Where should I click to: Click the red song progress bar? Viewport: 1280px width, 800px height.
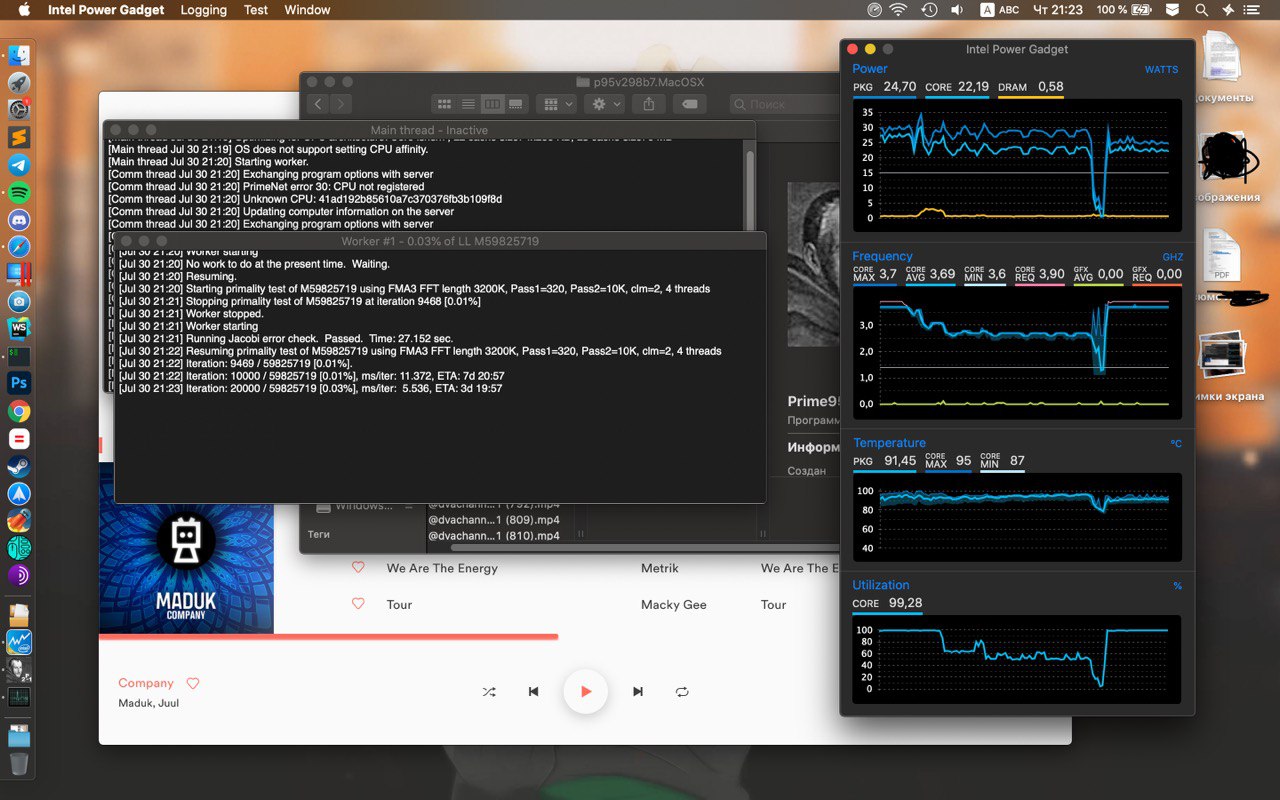tap(328, 636)
